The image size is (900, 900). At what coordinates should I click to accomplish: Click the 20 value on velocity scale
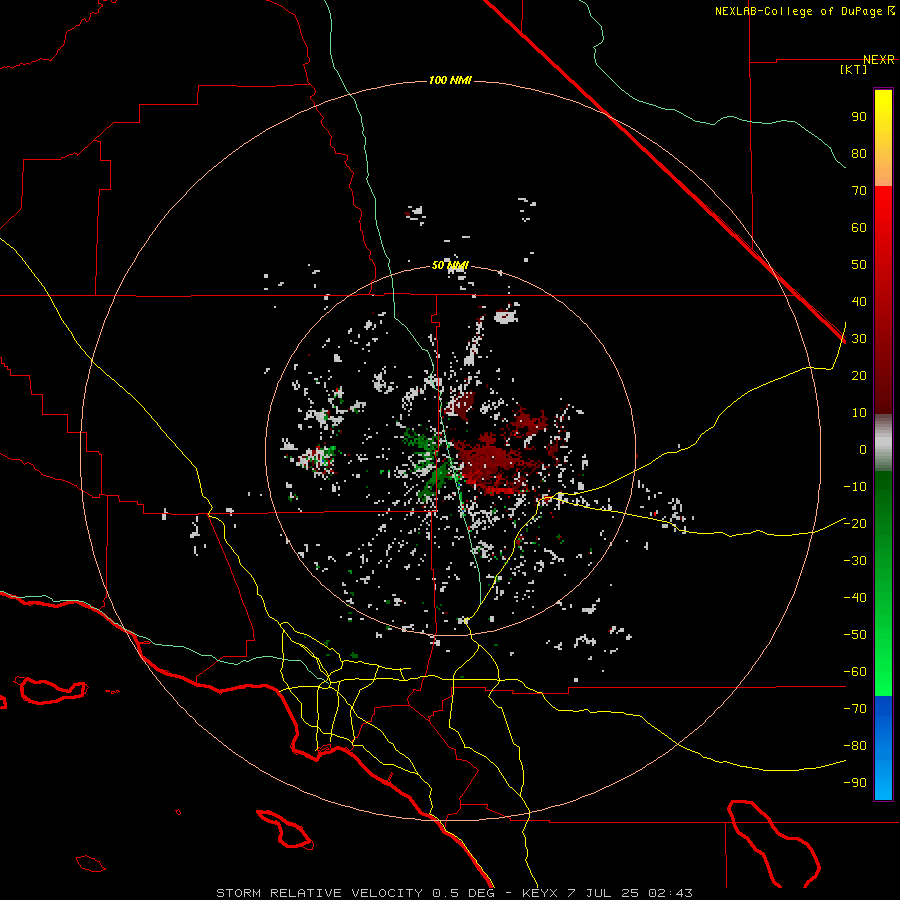[x=859, y=375]
